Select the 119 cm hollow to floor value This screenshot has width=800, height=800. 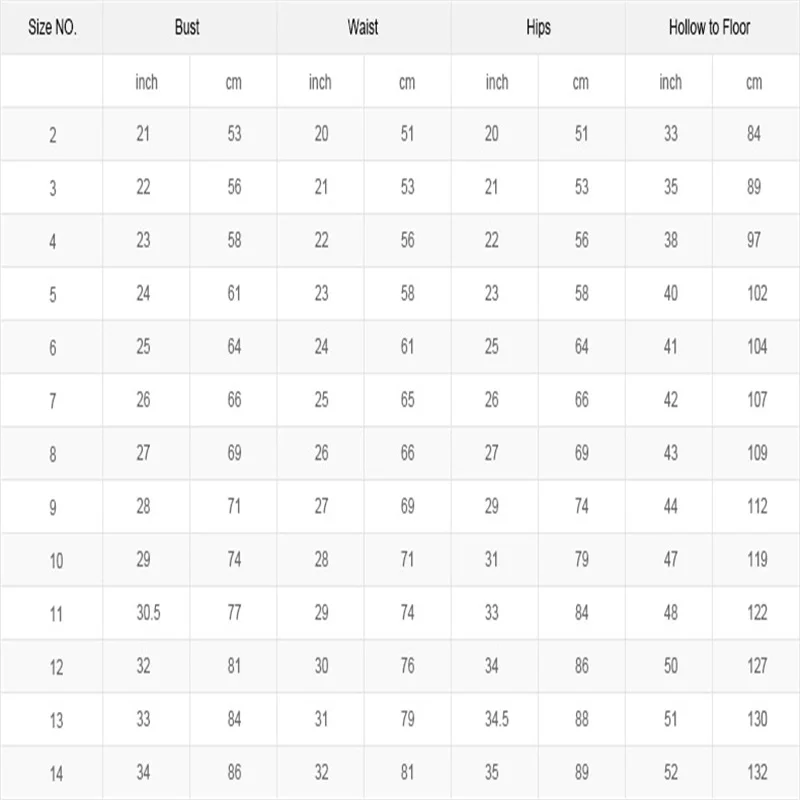click(756, 560)
